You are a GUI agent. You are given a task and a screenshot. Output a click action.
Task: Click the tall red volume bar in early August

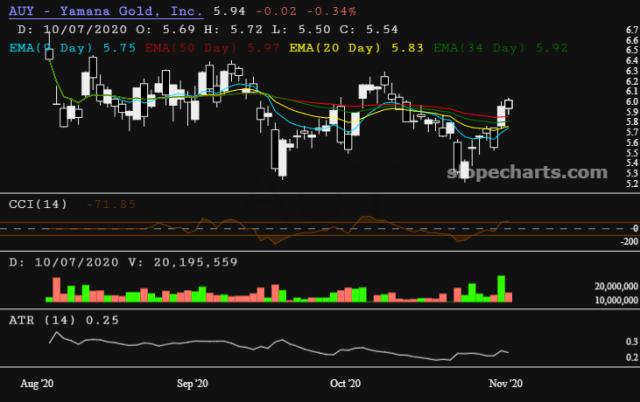pos(57,290)
